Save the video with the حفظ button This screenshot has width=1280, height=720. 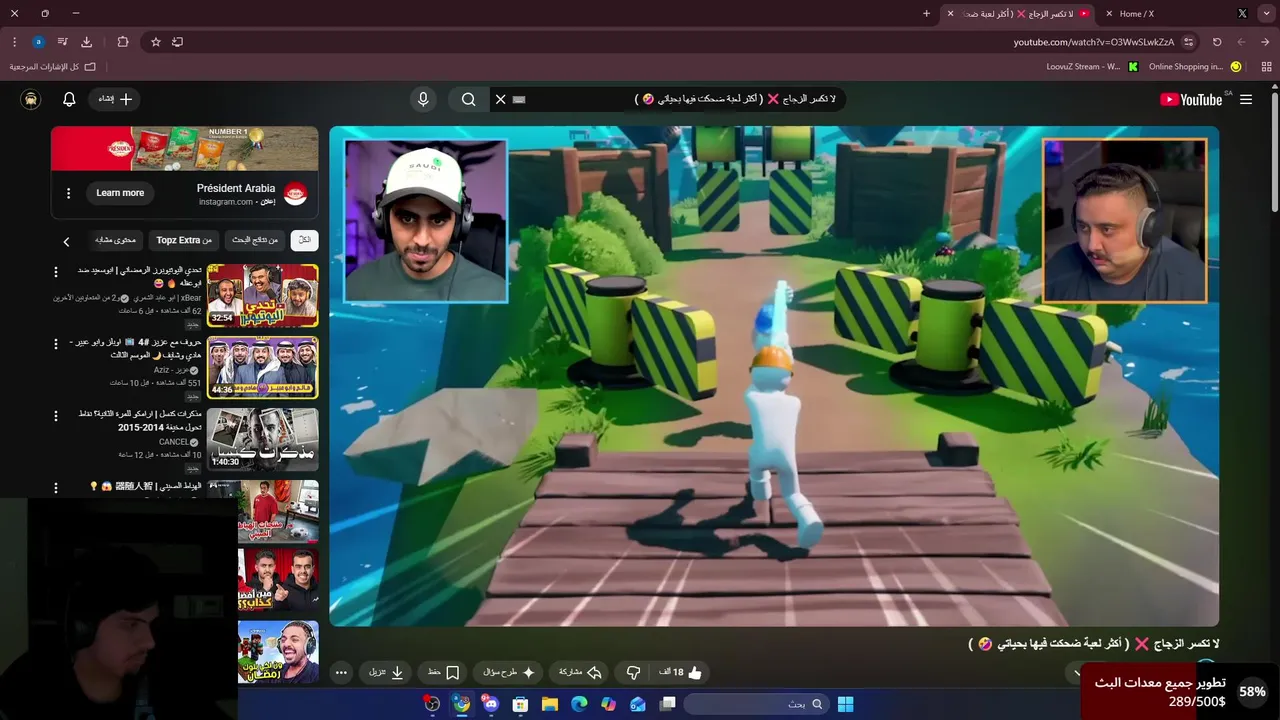(x=444, y=673)
